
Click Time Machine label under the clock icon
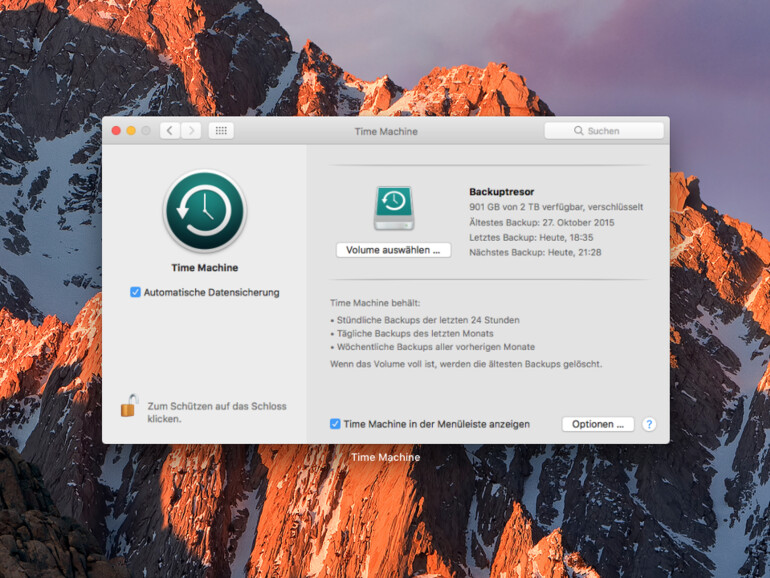click(x=205, y=268)
